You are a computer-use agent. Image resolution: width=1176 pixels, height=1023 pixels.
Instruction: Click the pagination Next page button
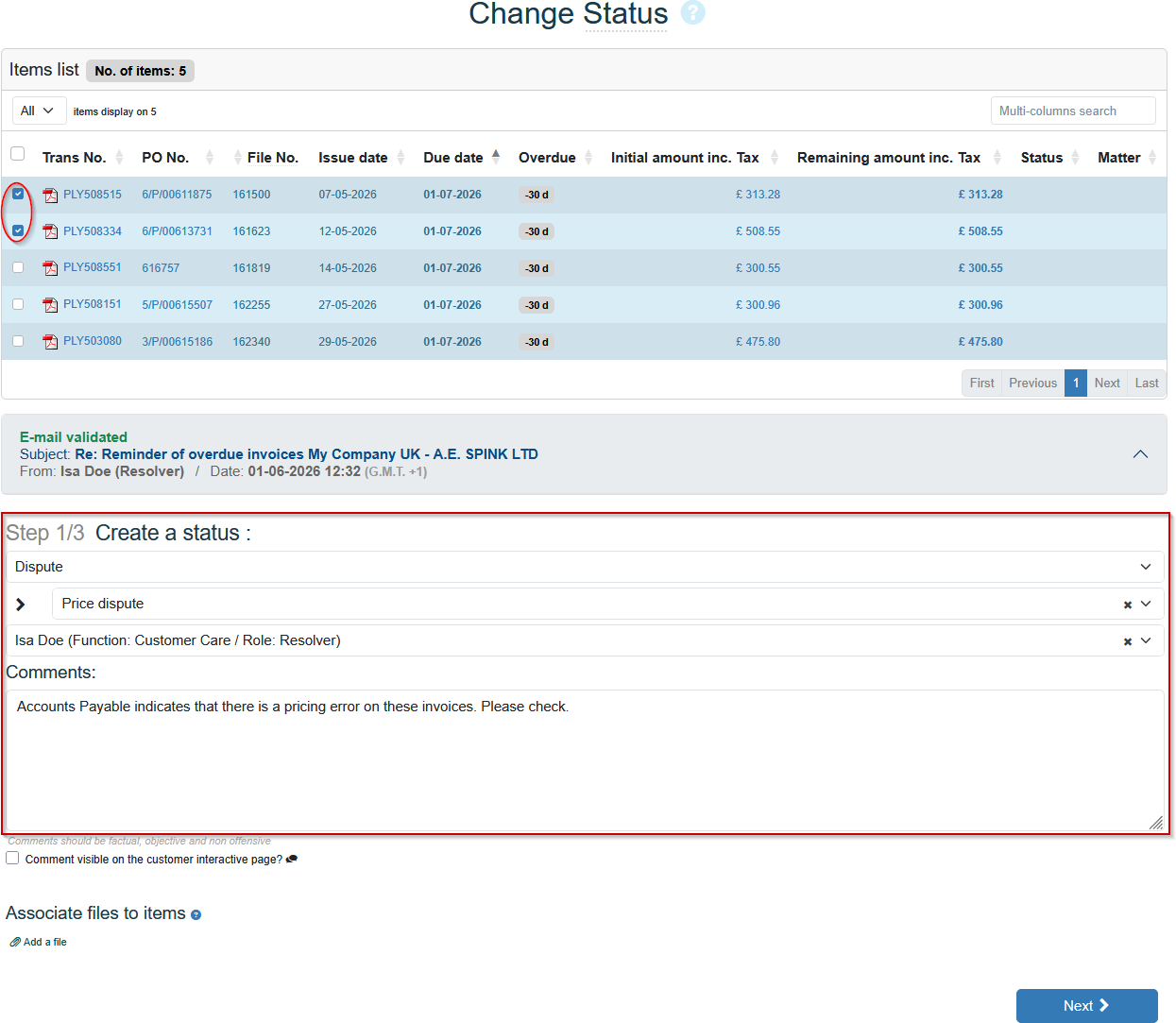point(1107,384)
